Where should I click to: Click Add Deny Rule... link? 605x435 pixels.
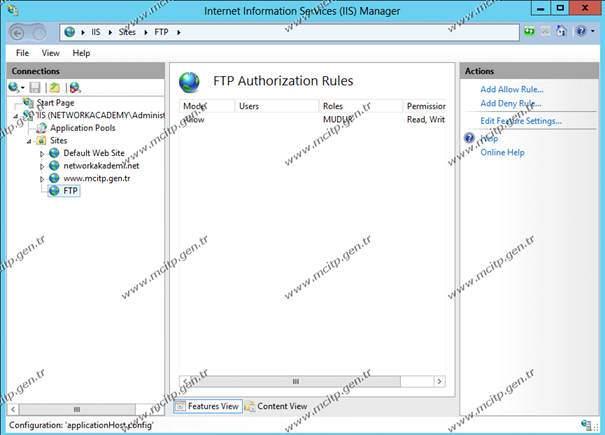[x=510, y=103]
